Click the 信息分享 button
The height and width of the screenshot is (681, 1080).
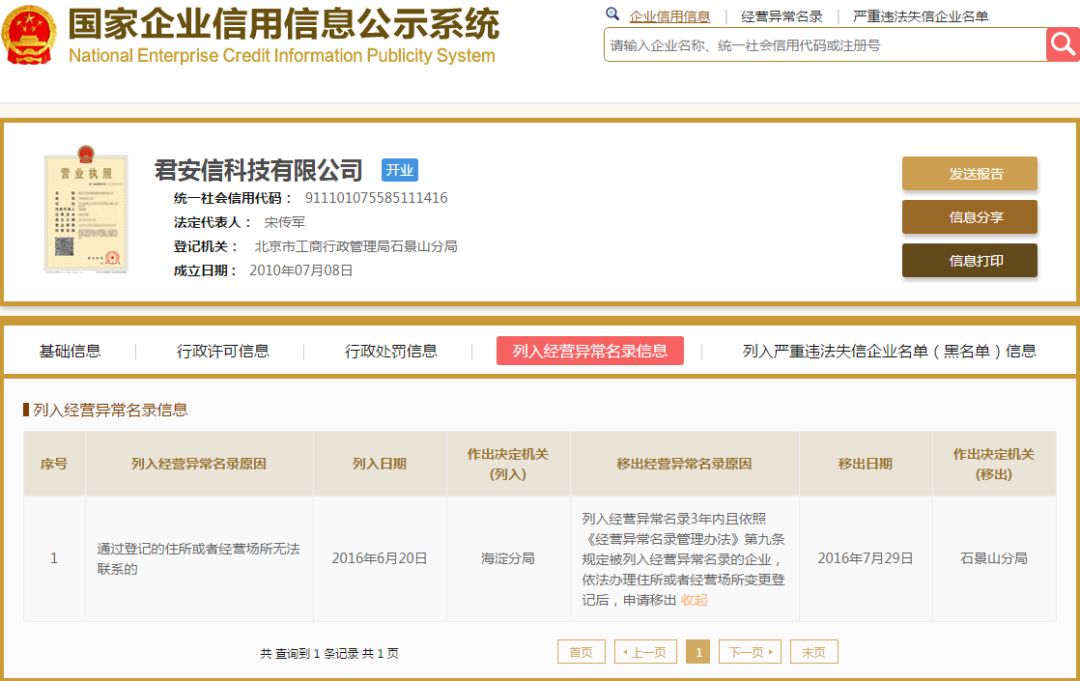coord(969,217)
